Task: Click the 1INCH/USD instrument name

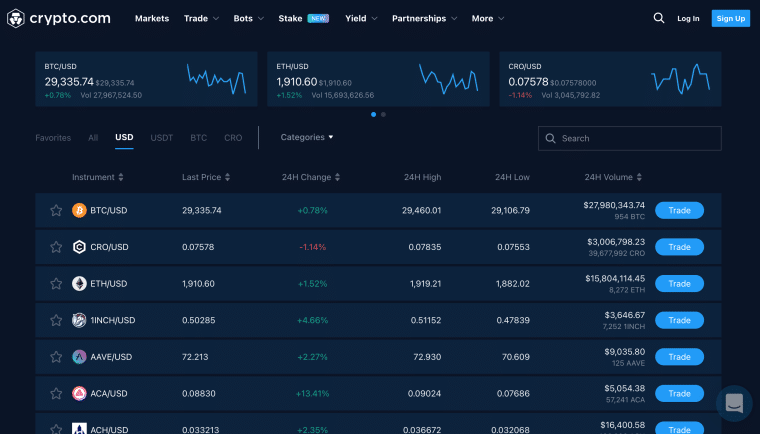Action: [112, 320]
